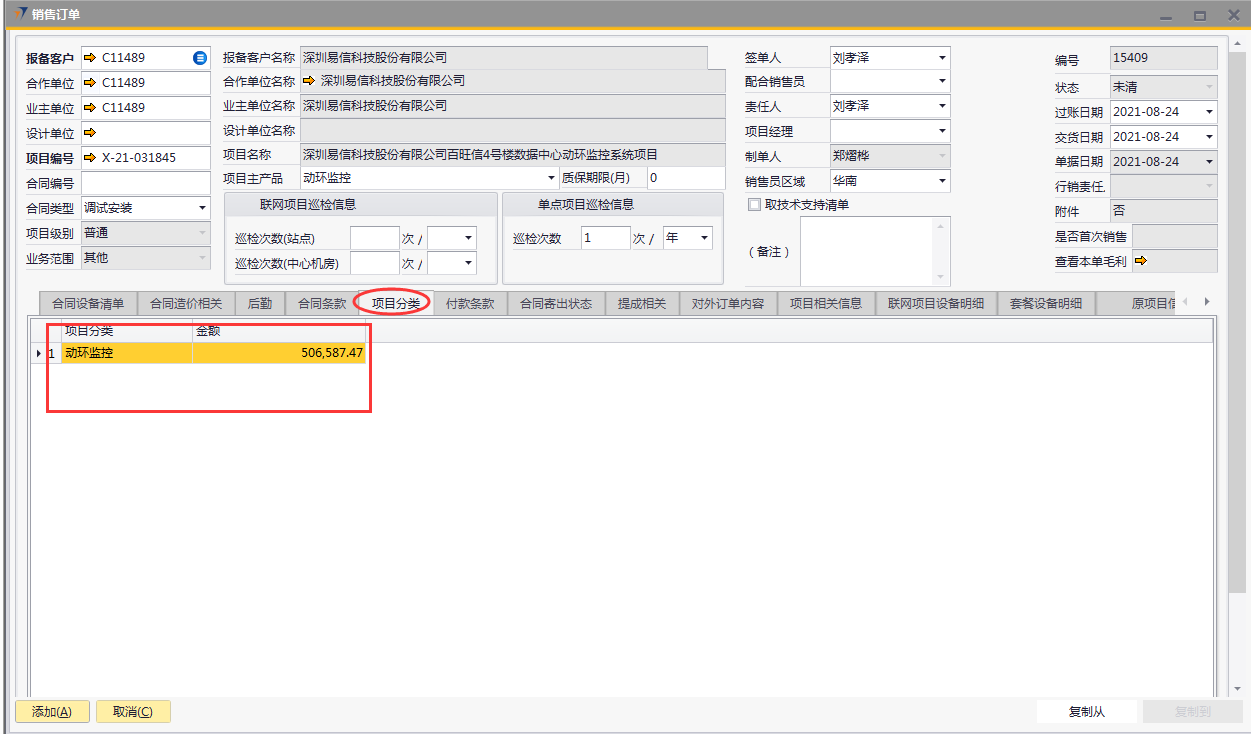Image resolution: width=1251 pixels, height=734 pixels.
Task: Open the 付款条款 tab
Action: 470,304
